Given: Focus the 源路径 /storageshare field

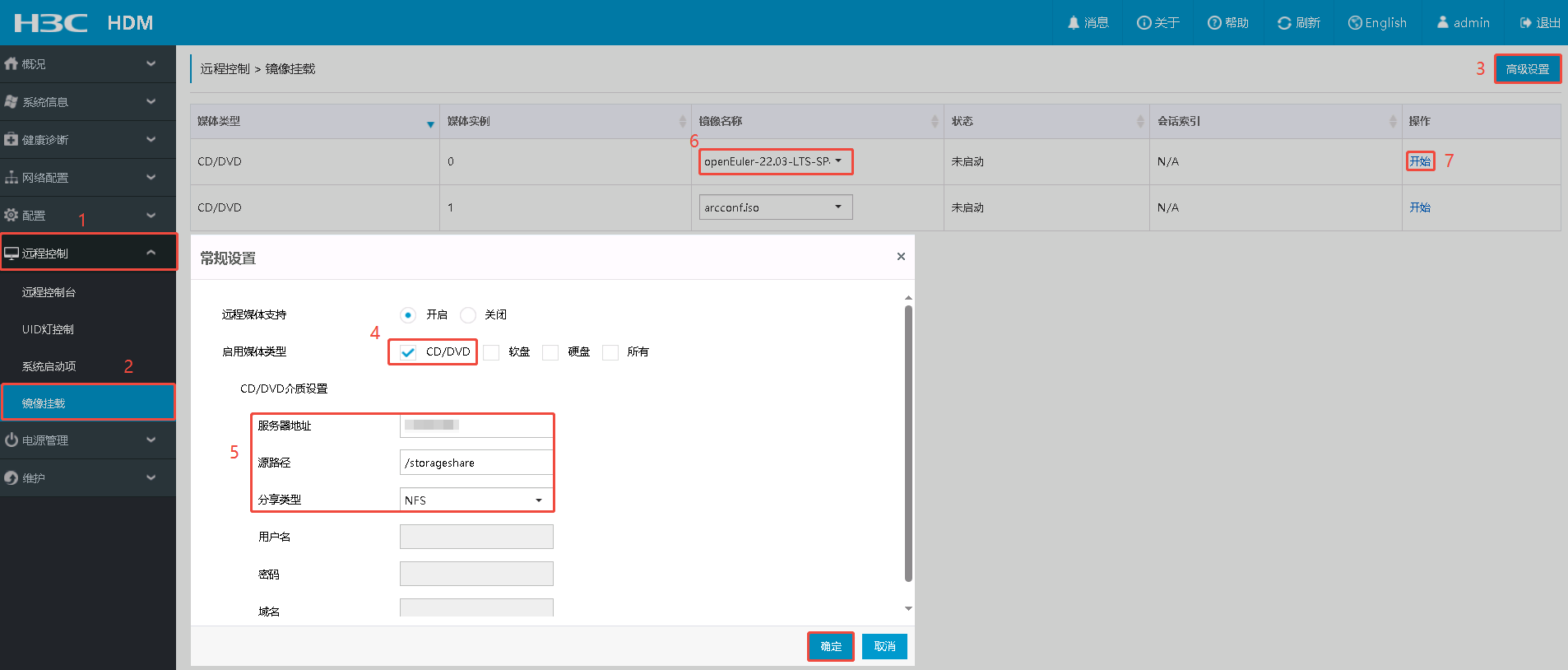Looking at the screenshot, I should (476, 463).
